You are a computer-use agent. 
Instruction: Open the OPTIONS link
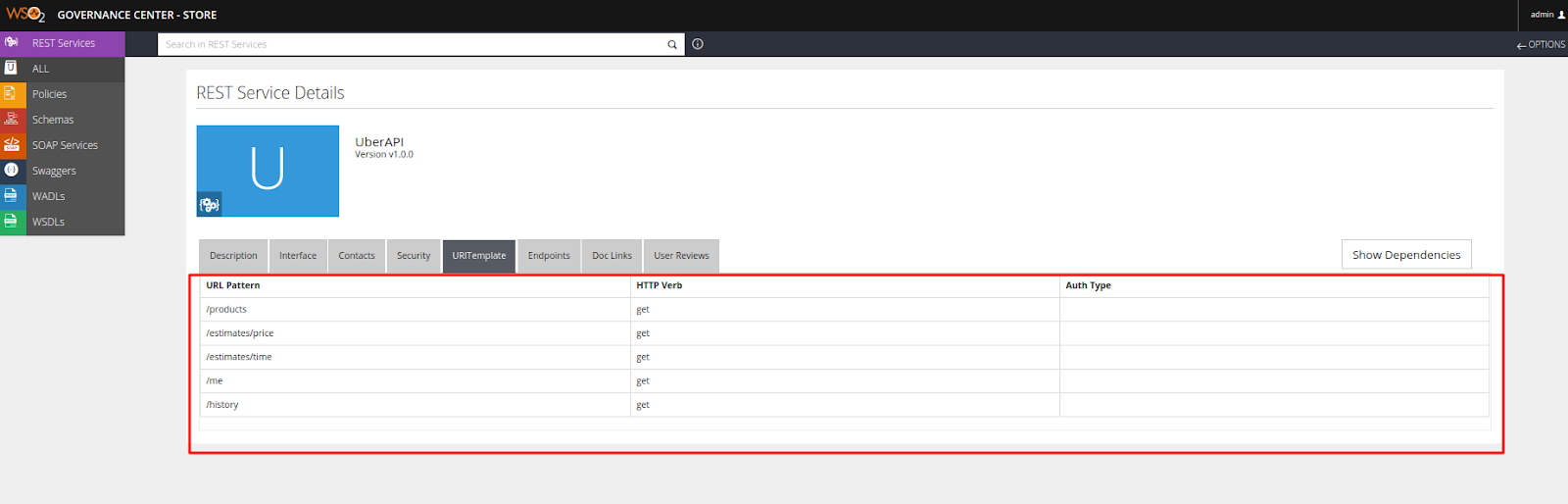(x=1541, y=44)
